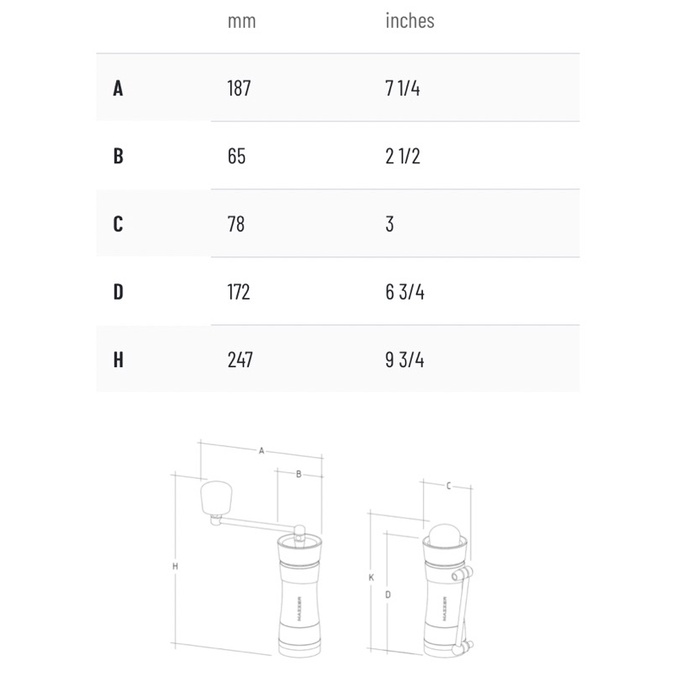Click dimension label B in the left diagram
Image resolution: width=677 pixels, height=677 pixels.
(298, 475)
